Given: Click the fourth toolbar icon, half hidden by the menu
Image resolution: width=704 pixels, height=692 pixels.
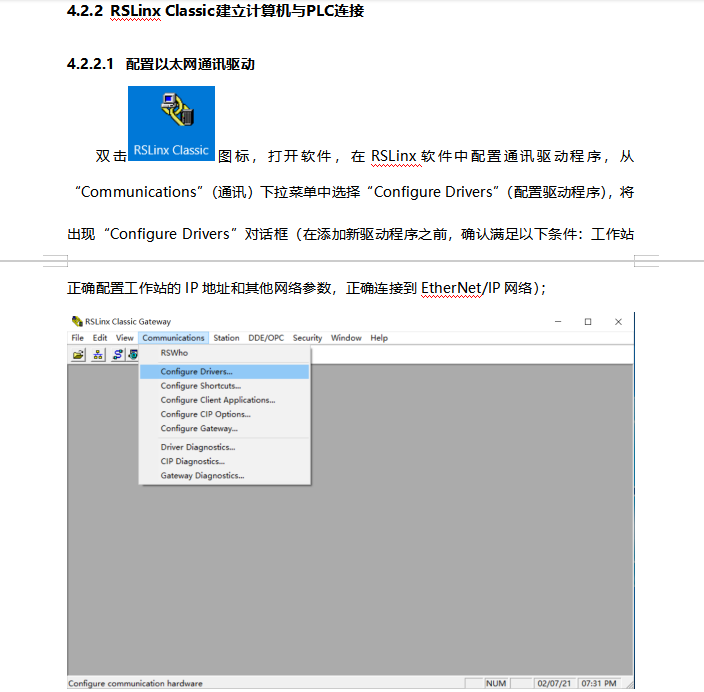Looking at the screenshot, I should click(133, 355).
